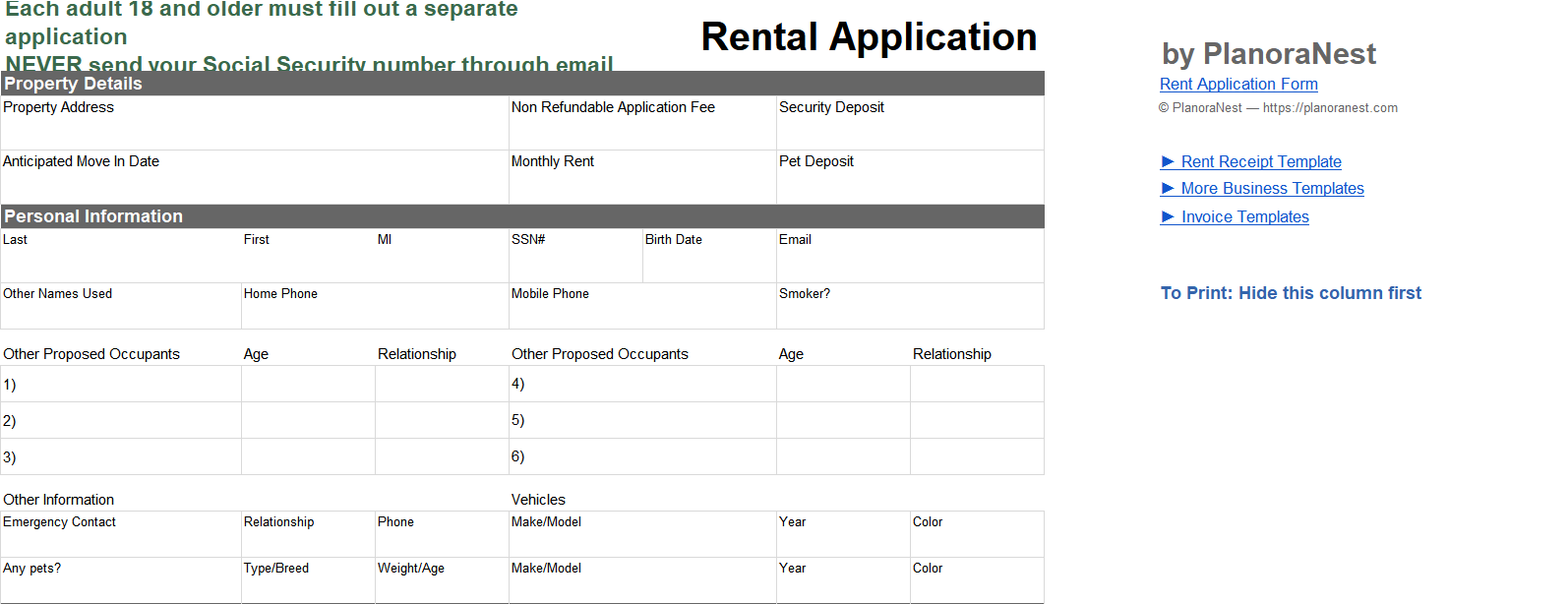Click the Other Information heading

pos(58,500)
